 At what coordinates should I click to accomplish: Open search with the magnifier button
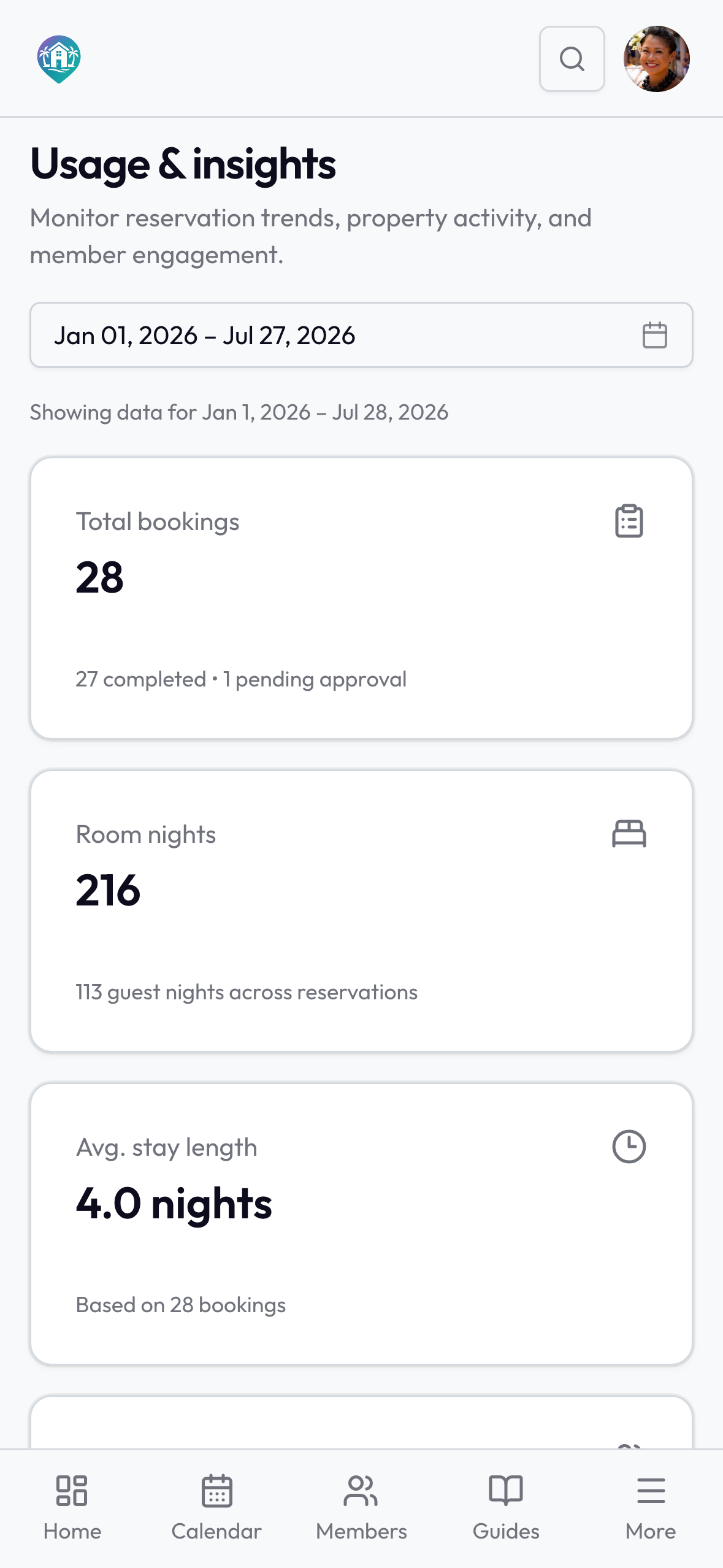click(572, 59)
